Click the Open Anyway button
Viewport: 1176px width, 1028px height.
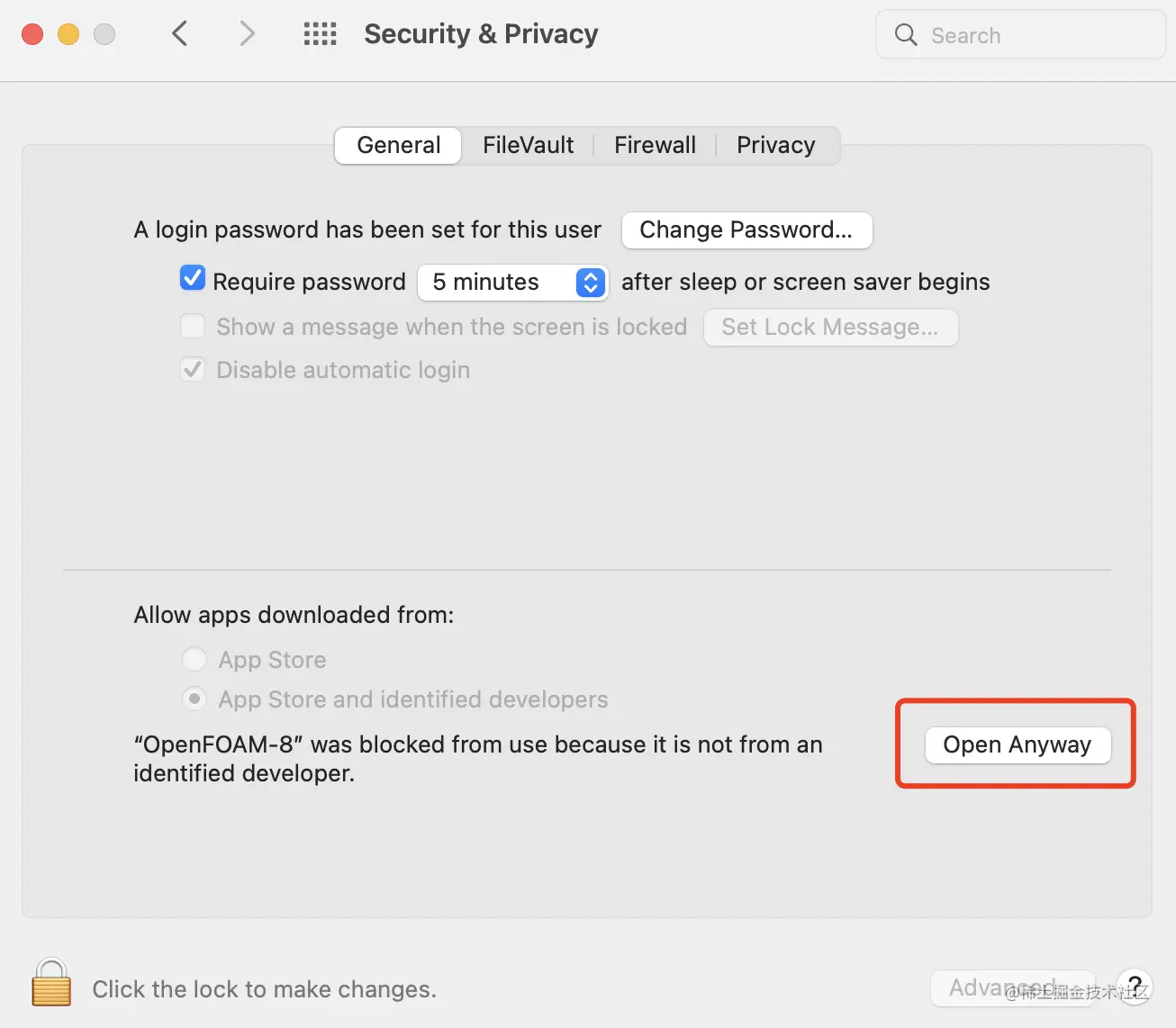click(x=1016, y=744)
